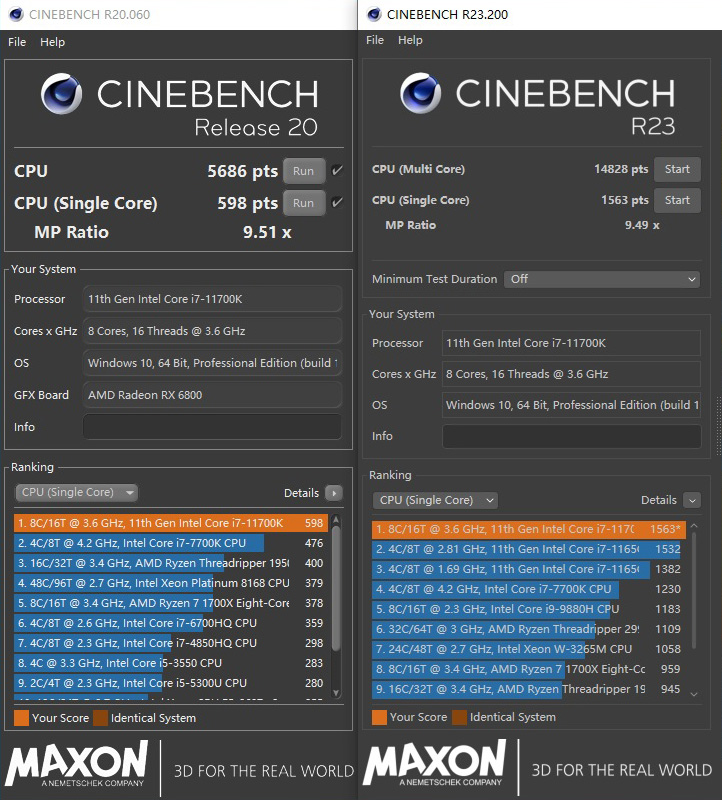Viewport: 722px width, 800px height.
Task: Select R20 ranking row 2 i7-7700K 476
Action: click(171, 543)
